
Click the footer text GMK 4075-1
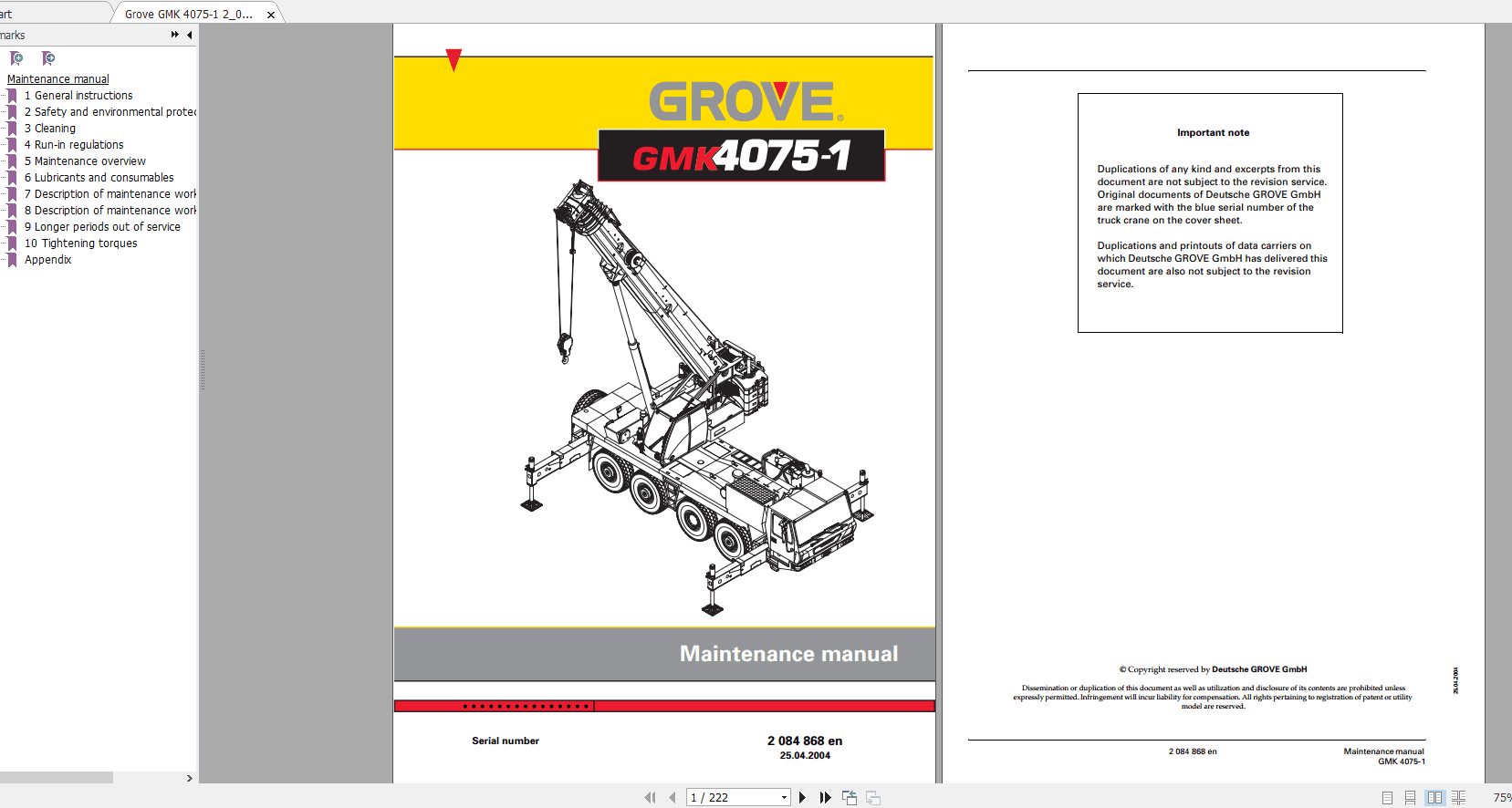pos(1402,761)
